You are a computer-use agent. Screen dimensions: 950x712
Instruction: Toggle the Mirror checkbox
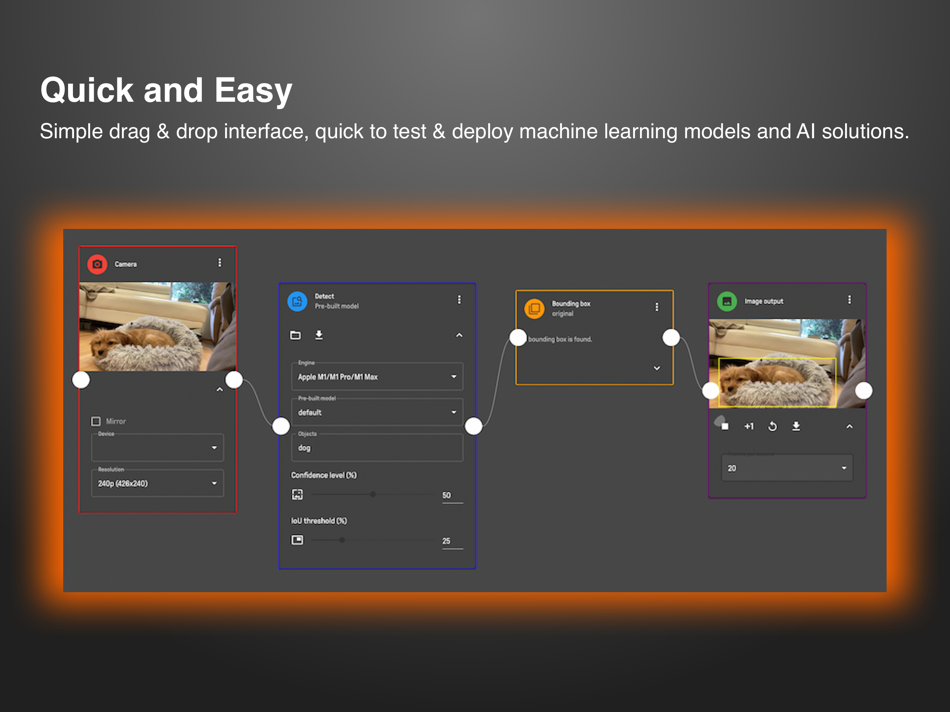(x=96, y=421)
